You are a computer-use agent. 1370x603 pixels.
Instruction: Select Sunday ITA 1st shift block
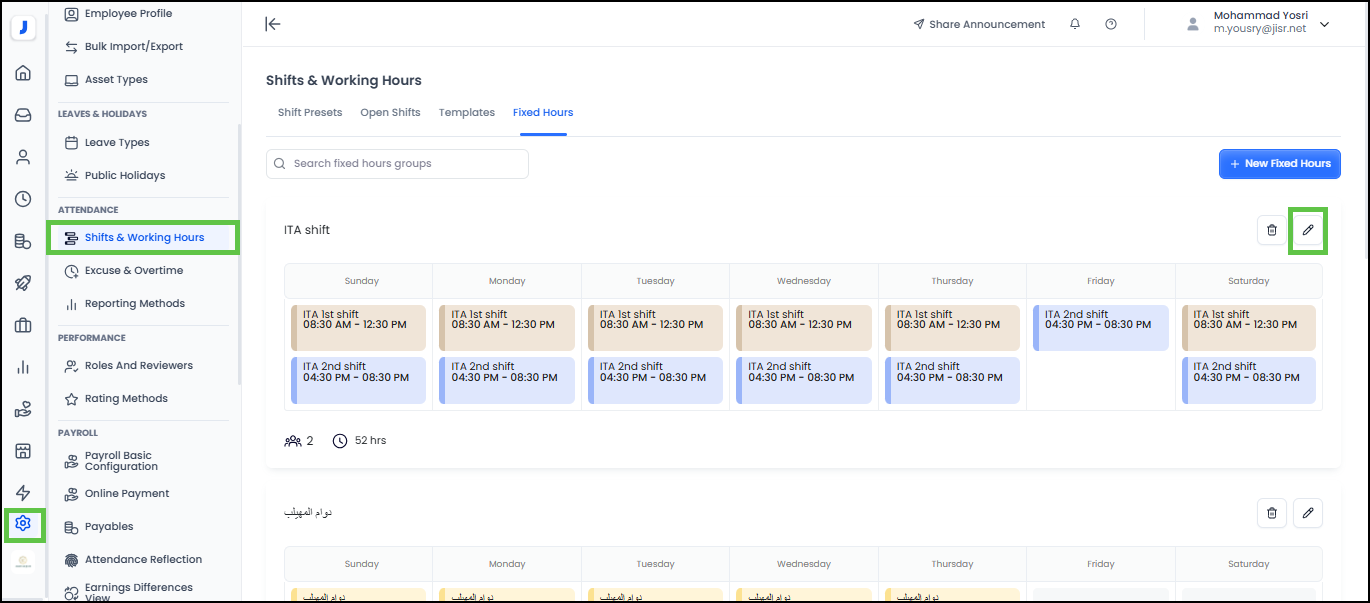click(358, 328)
